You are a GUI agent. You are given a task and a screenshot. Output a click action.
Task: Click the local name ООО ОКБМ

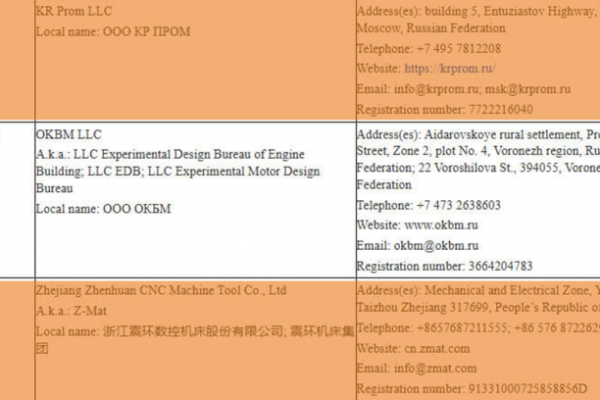click(135, 209)
